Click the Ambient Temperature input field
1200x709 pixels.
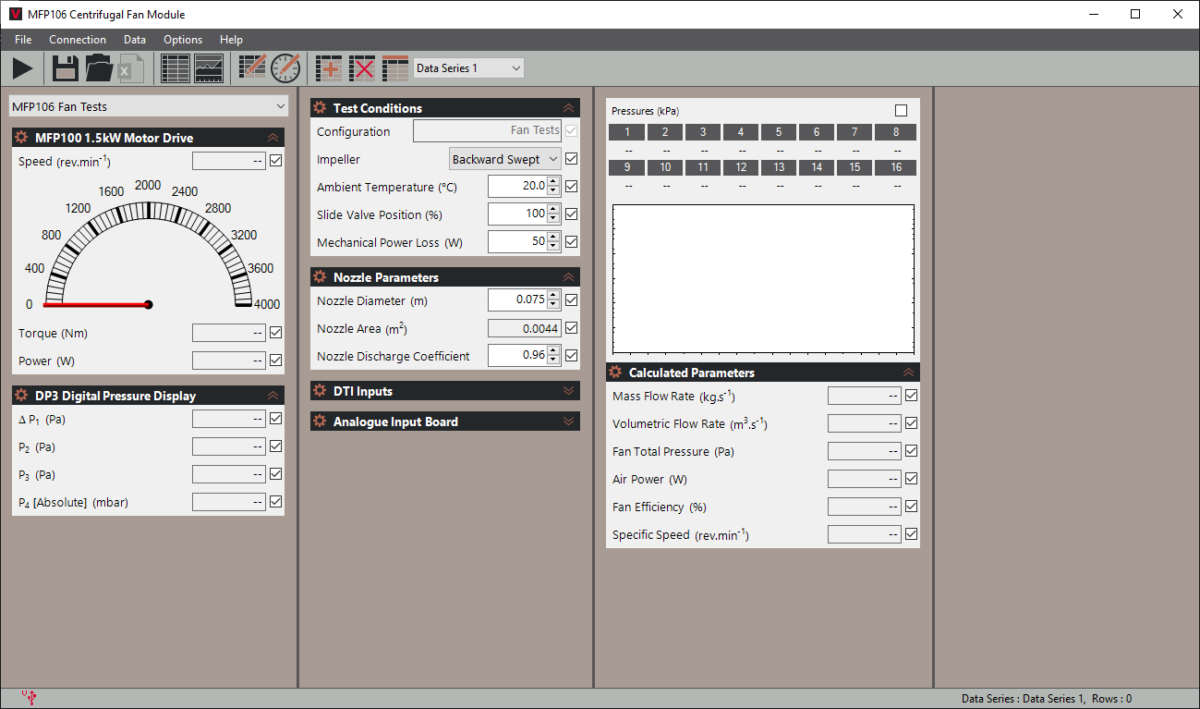517,186
